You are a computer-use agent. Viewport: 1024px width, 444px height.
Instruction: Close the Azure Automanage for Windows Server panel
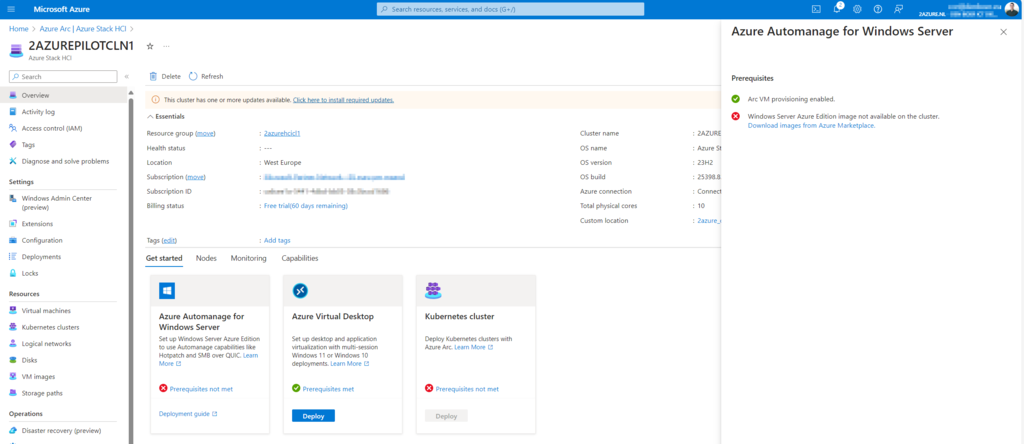(1004, 32)
